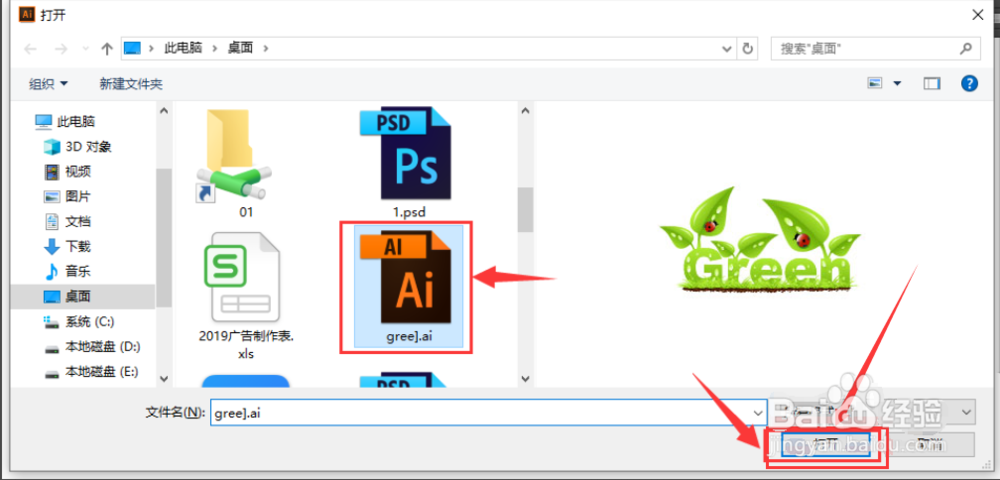
Task: Toggle the preview pane icon
Action: pos(932,84)
